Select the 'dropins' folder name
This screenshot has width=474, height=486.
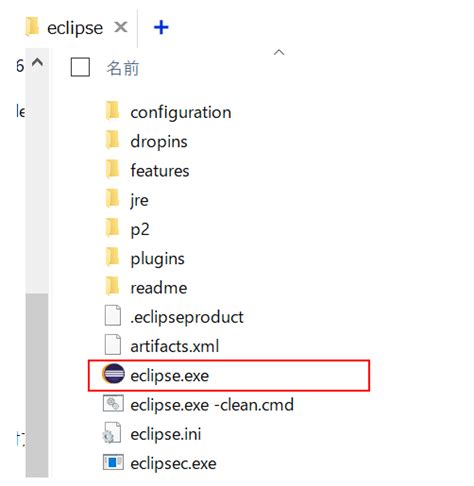tap(159, 142)
